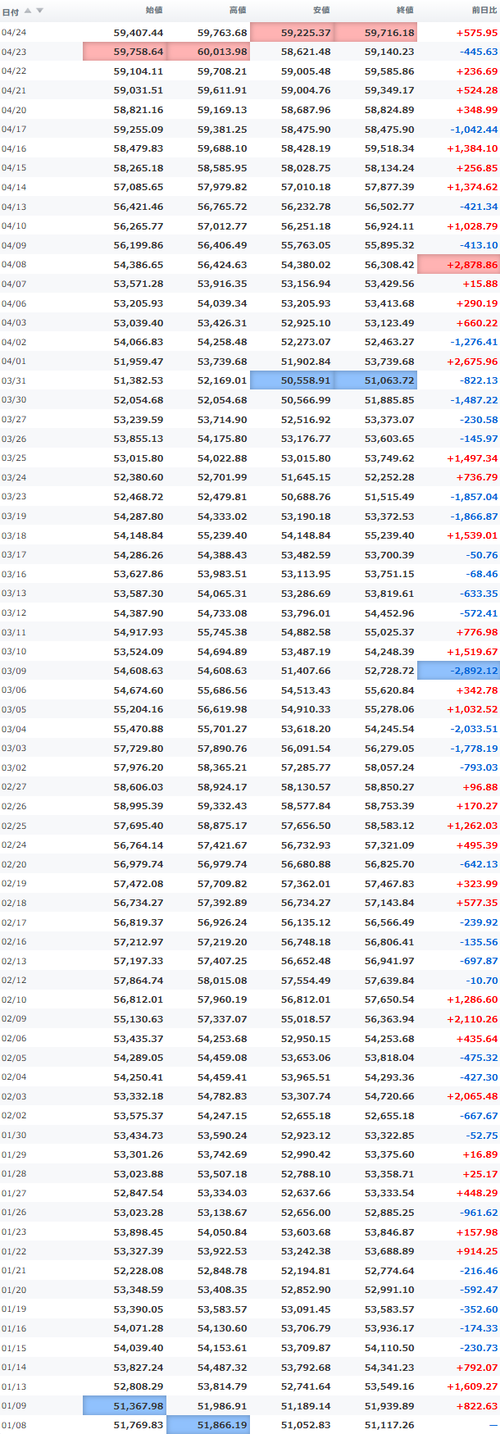This screenshot has width=500, height=1434.
Task: Select the 04/24 date row
Action: pyautogui.click(x=250, y=33)
